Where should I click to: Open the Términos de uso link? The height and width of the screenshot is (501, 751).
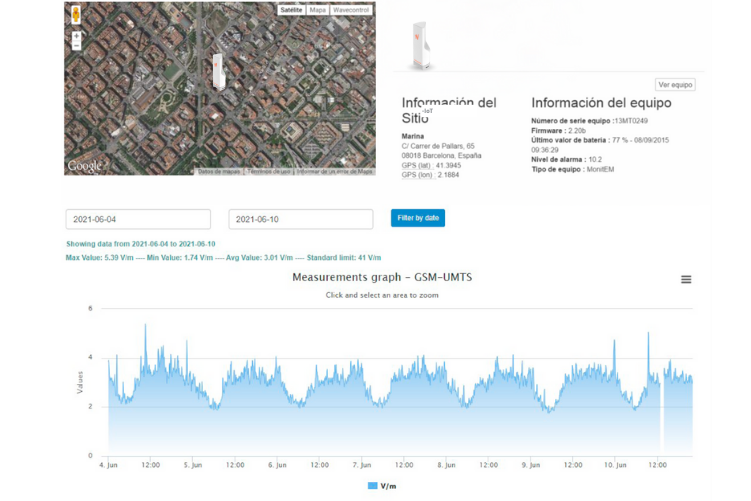tap(270, 172)
